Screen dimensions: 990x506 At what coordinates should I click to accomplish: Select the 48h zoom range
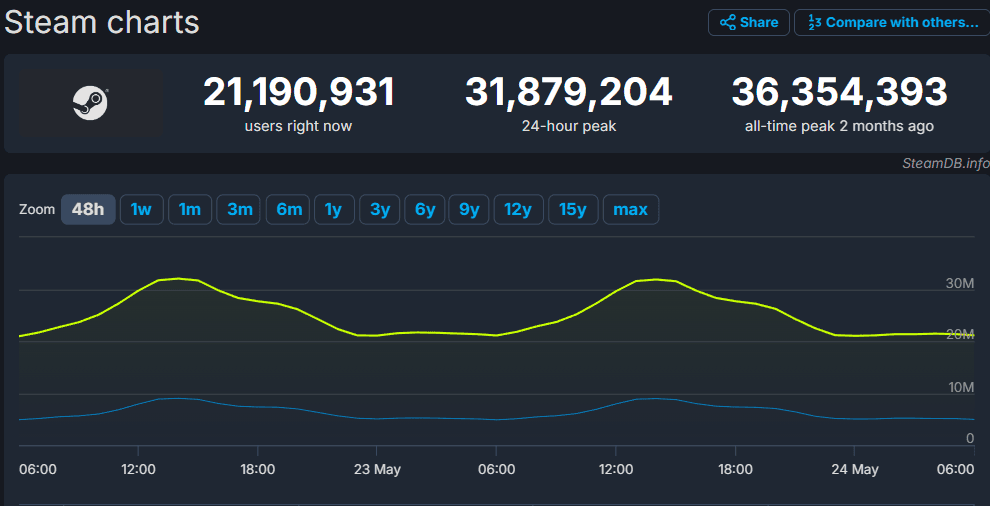[x=88, y=209]
